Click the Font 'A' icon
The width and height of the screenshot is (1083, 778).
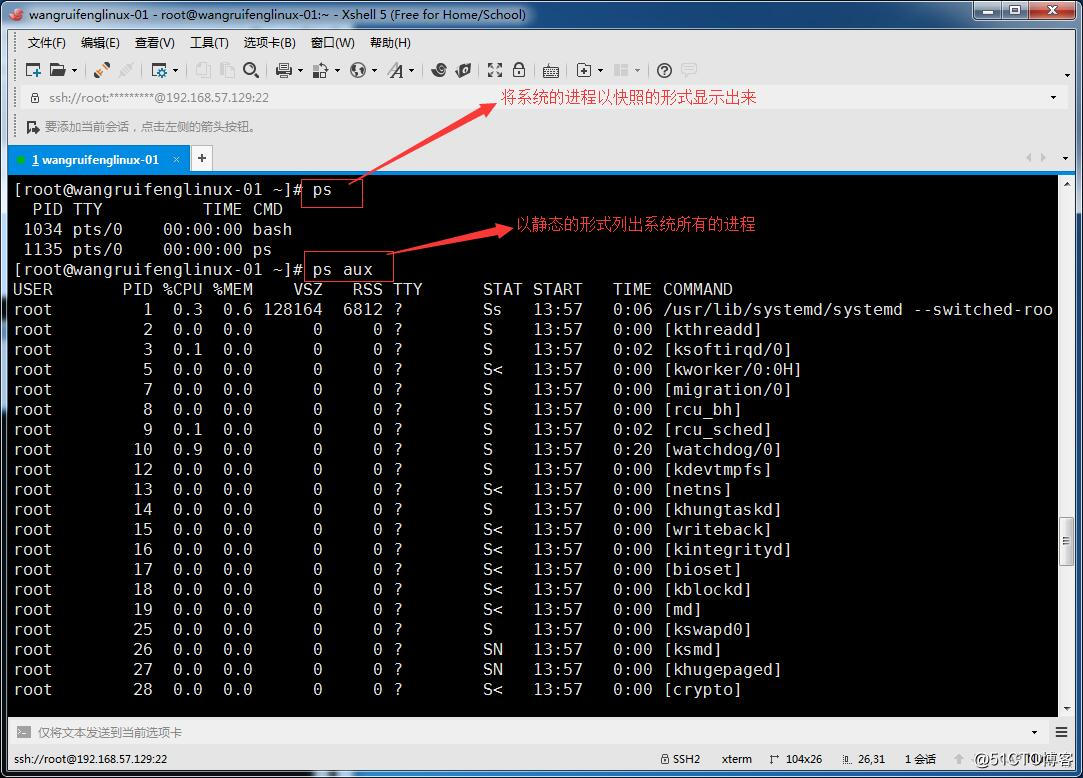pyautogui.click(x=395, y=70)
